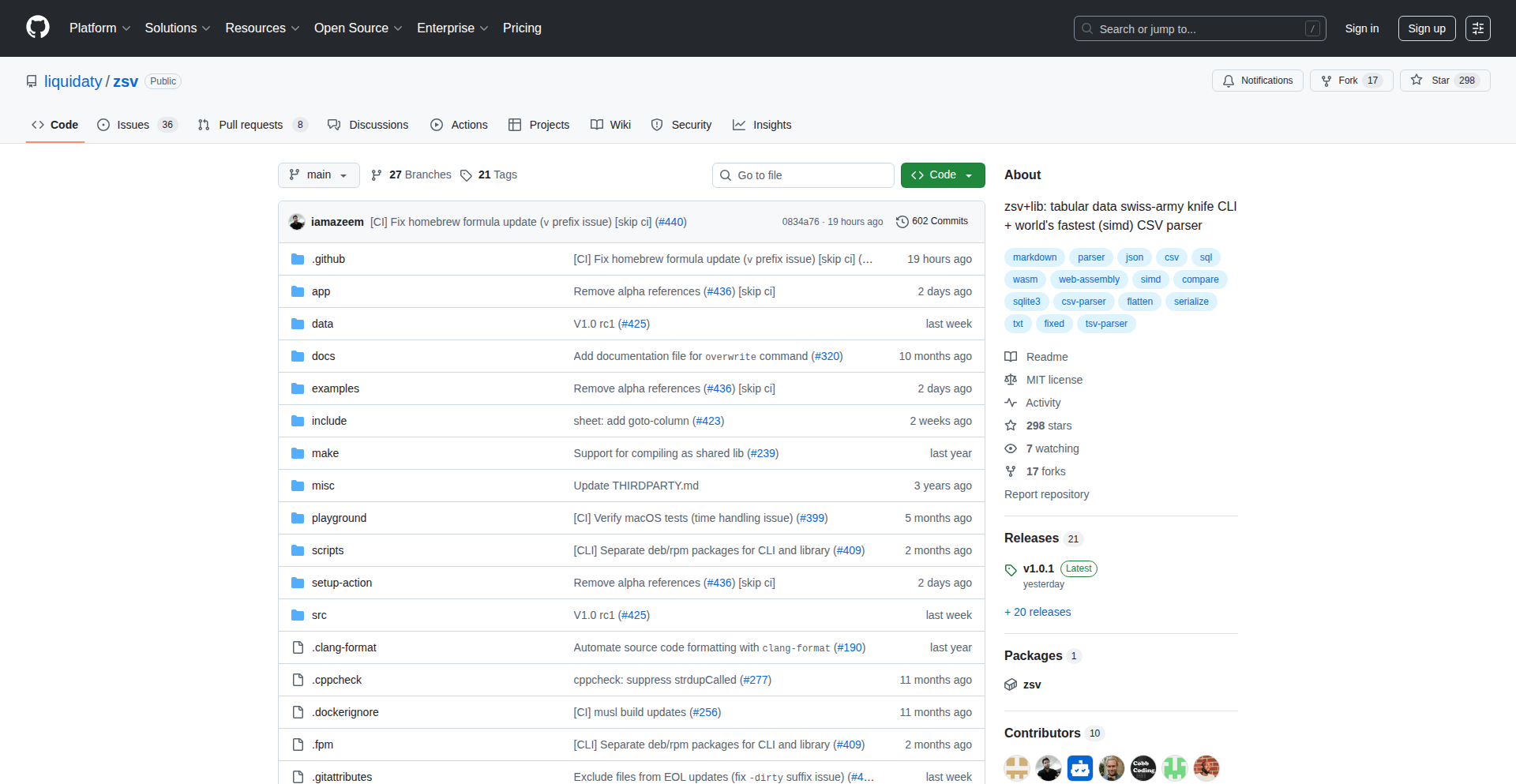Image resolution: width=1516 pixels, height=784 pixels.
Task: Click the Sign up button
Action: 1426,28
